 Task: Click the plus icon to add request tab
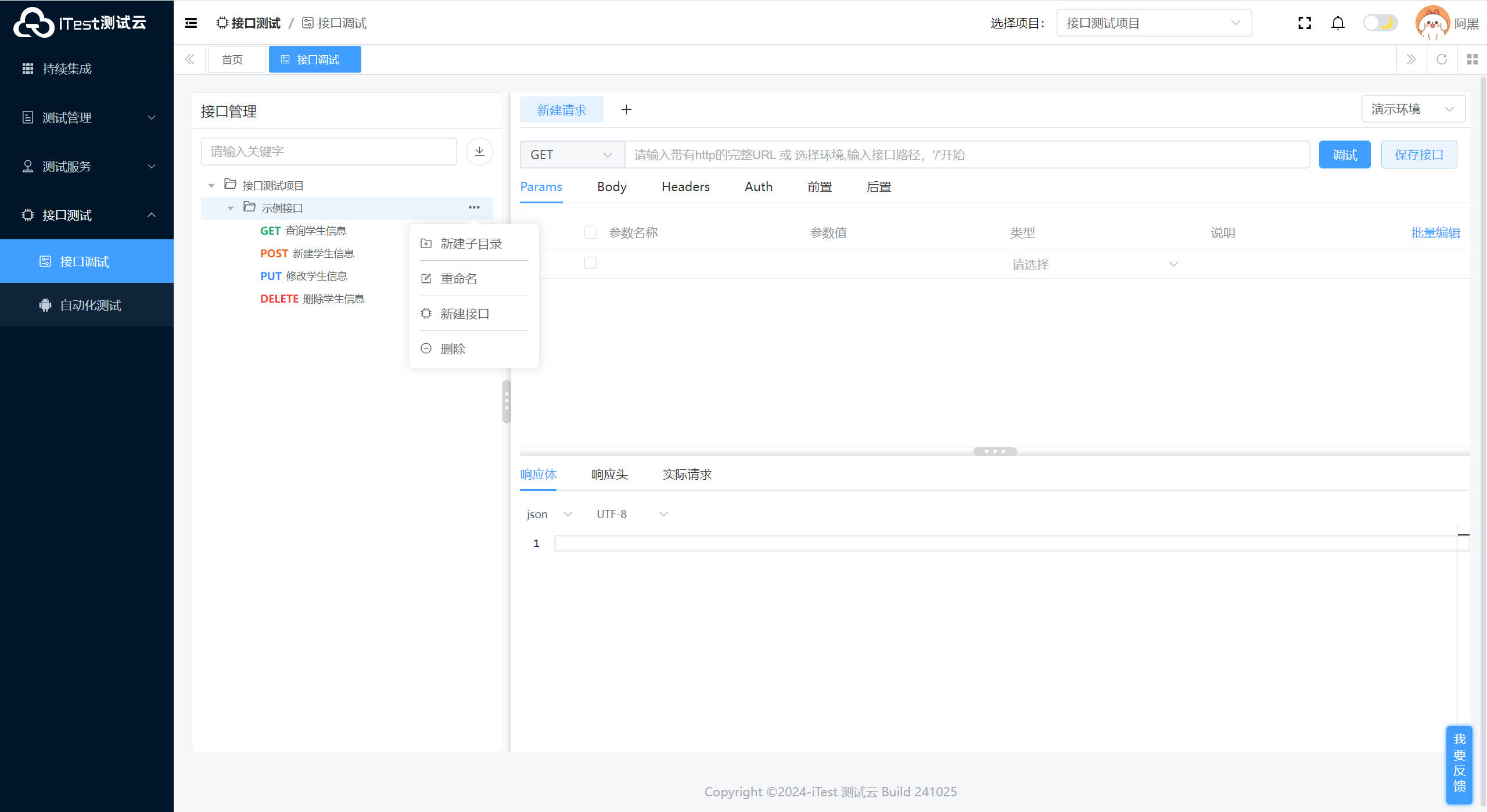click(x=626, y=110)
